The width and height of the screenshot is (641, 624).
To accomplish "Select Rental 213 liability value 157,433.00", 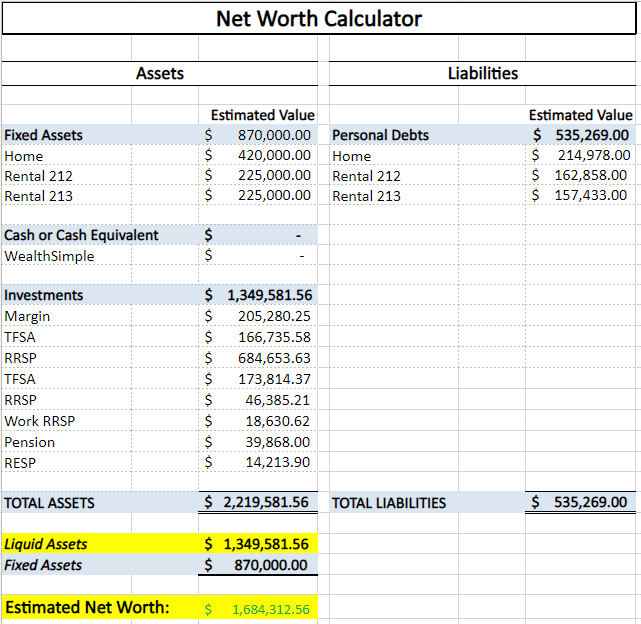I will pyautogui.click(x=579, y=195).
